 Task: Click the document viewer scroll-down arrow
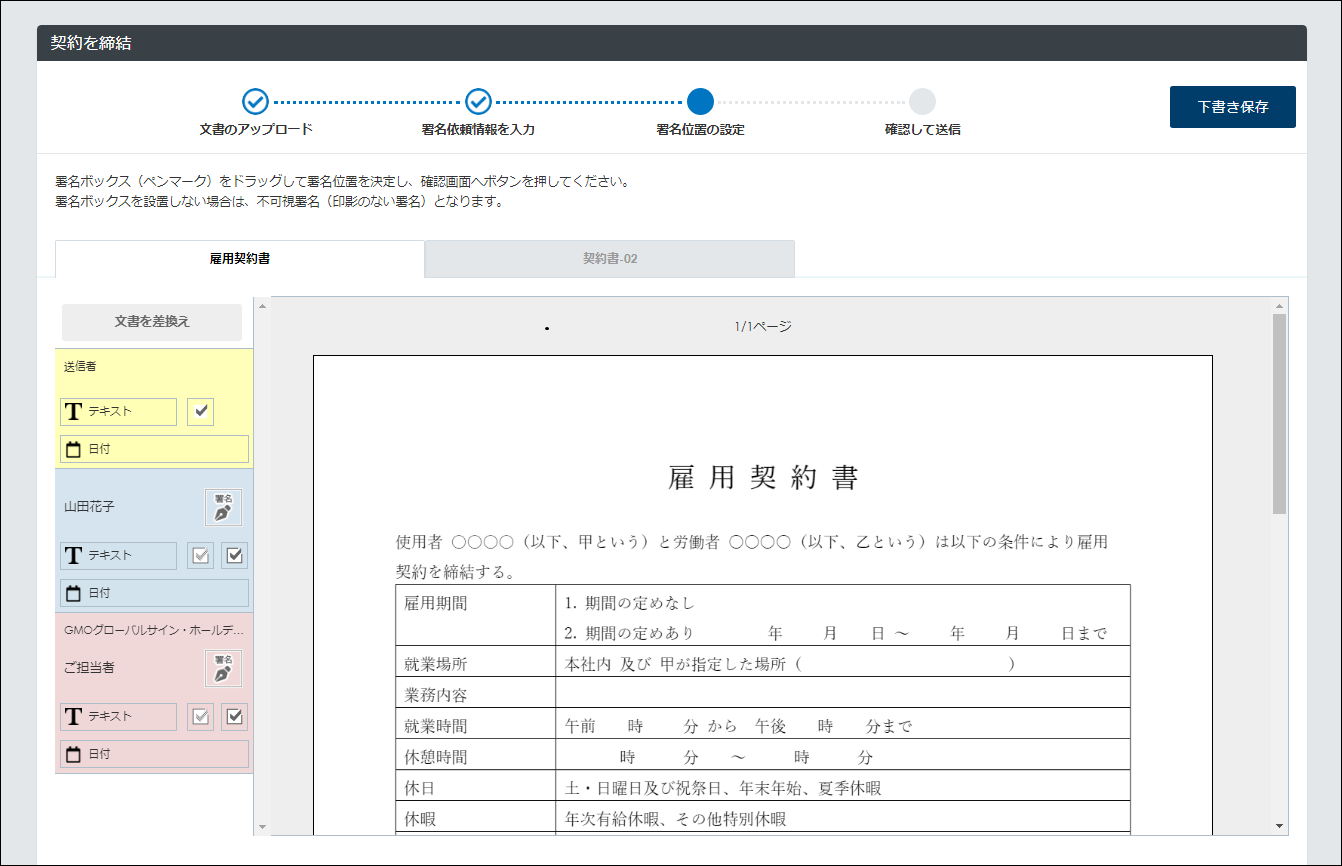click(x=1280, y=826)
